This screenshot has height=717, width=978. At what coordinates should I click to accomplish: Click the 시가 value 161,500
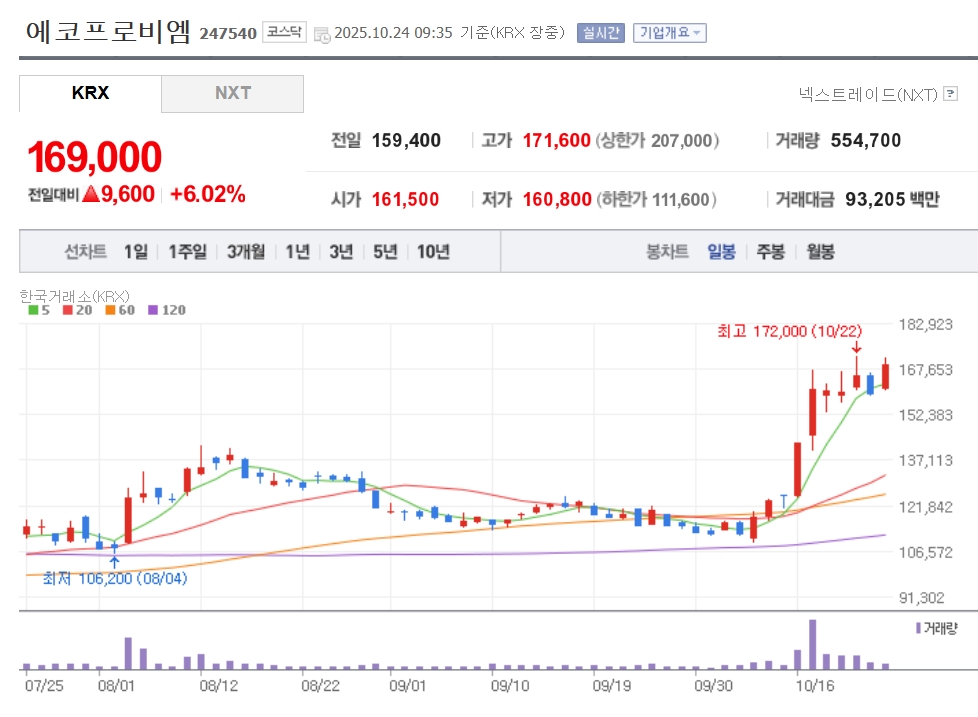tap(405, 200)
